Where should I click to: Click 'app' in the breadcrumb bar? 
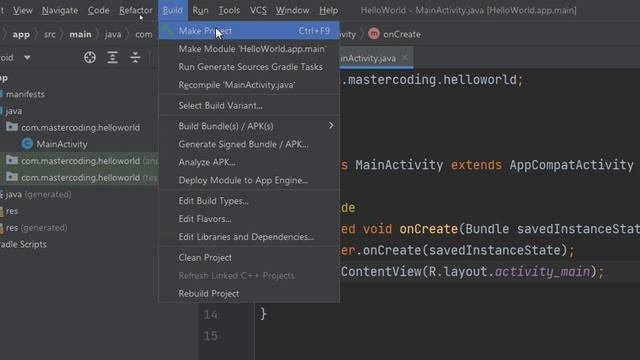click(x=21, y=34)
